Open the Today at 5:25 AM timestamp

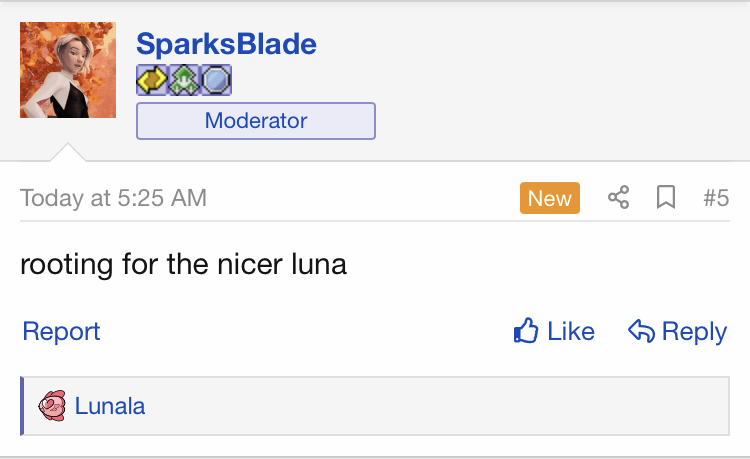[113, 198]
